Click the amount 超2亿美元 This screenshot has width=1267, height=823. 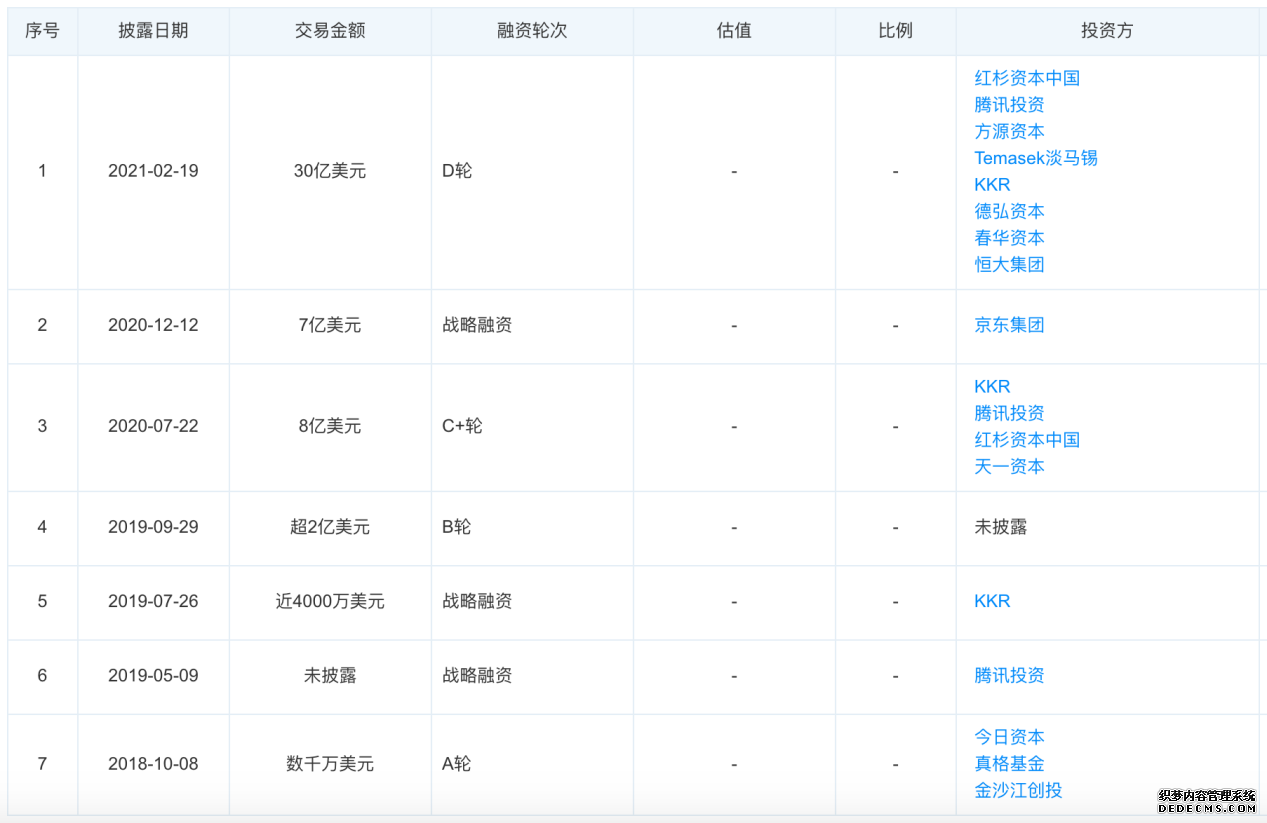click(x=330, y=527)
